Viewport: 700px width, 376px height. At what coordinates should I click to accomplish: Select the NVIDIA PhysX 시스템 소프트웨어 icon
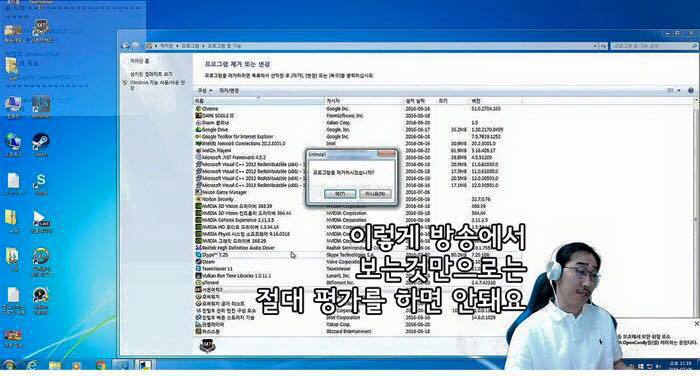coord(199,234)
